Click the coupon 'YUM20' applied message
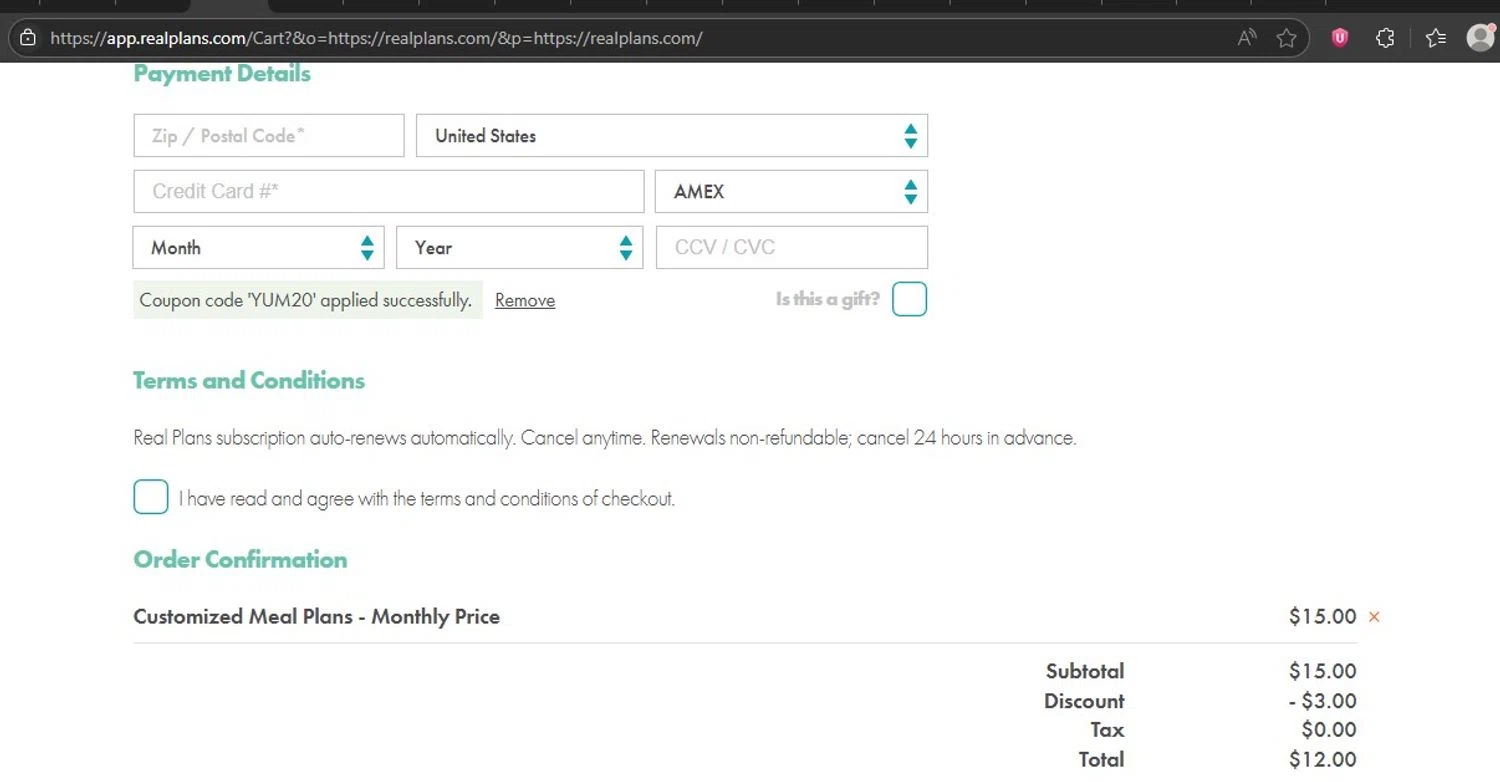Image resolution: width=1500 pixels, height=782 pixels. [x=308, y=300]
